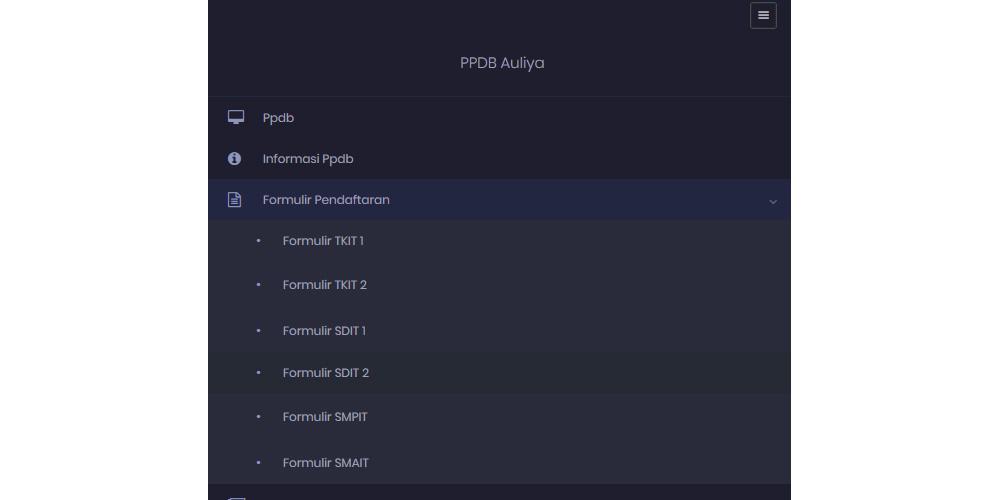
Task: Choose Formulir SDIT 1
Action: [324, 331]
